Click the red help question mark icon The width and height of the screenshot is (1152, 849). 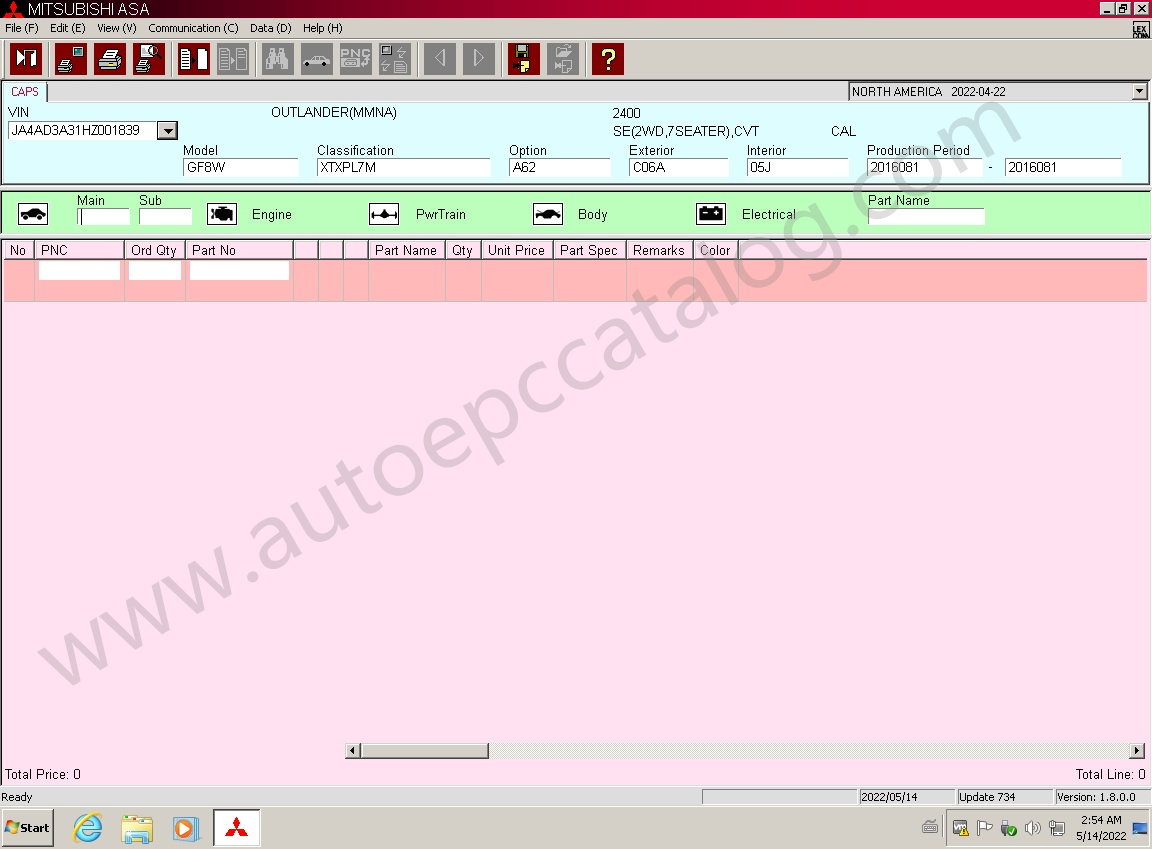point(607,59)
